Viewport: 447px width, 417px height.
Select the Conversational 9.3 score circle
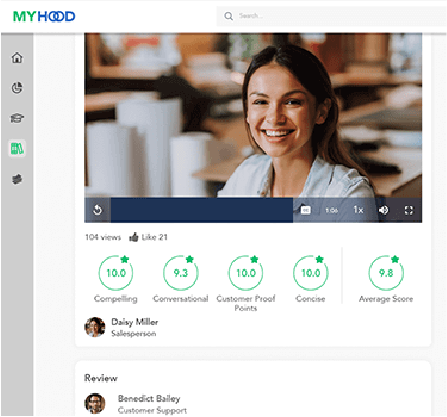(x=181, y=273)
